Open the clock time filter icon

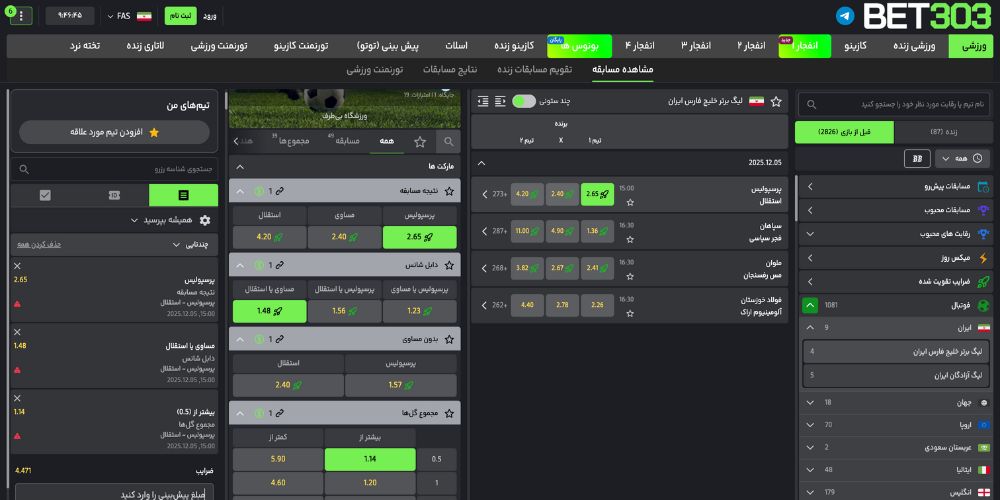point(977,158)
